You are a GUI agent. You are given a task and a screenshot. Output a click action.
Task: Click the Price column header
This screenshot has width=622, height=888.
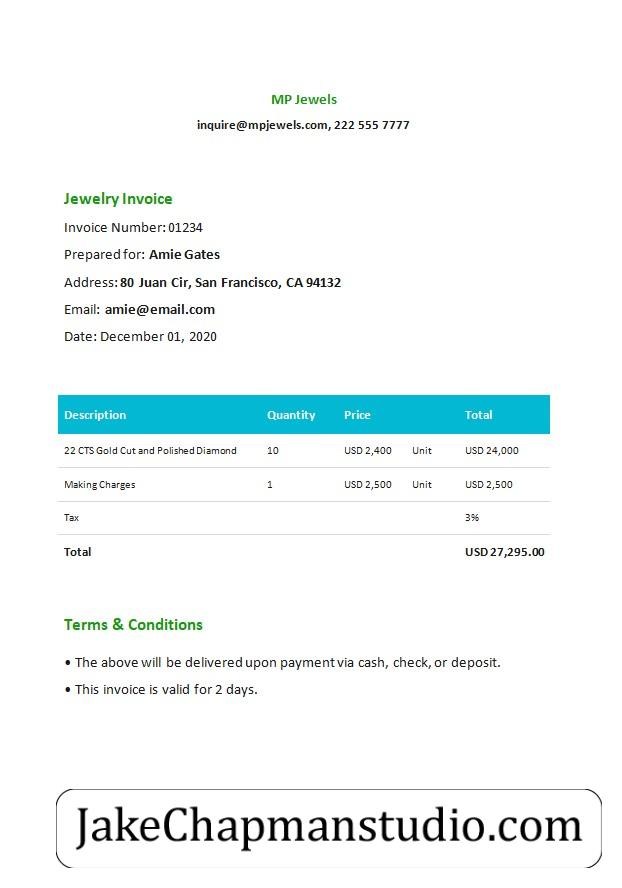[357, 415]
